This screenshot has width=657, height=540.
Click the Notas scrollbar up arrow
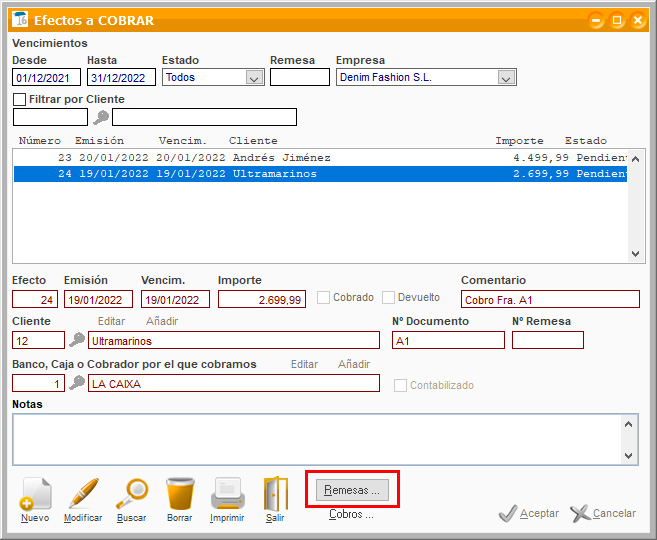pos(629,424)
